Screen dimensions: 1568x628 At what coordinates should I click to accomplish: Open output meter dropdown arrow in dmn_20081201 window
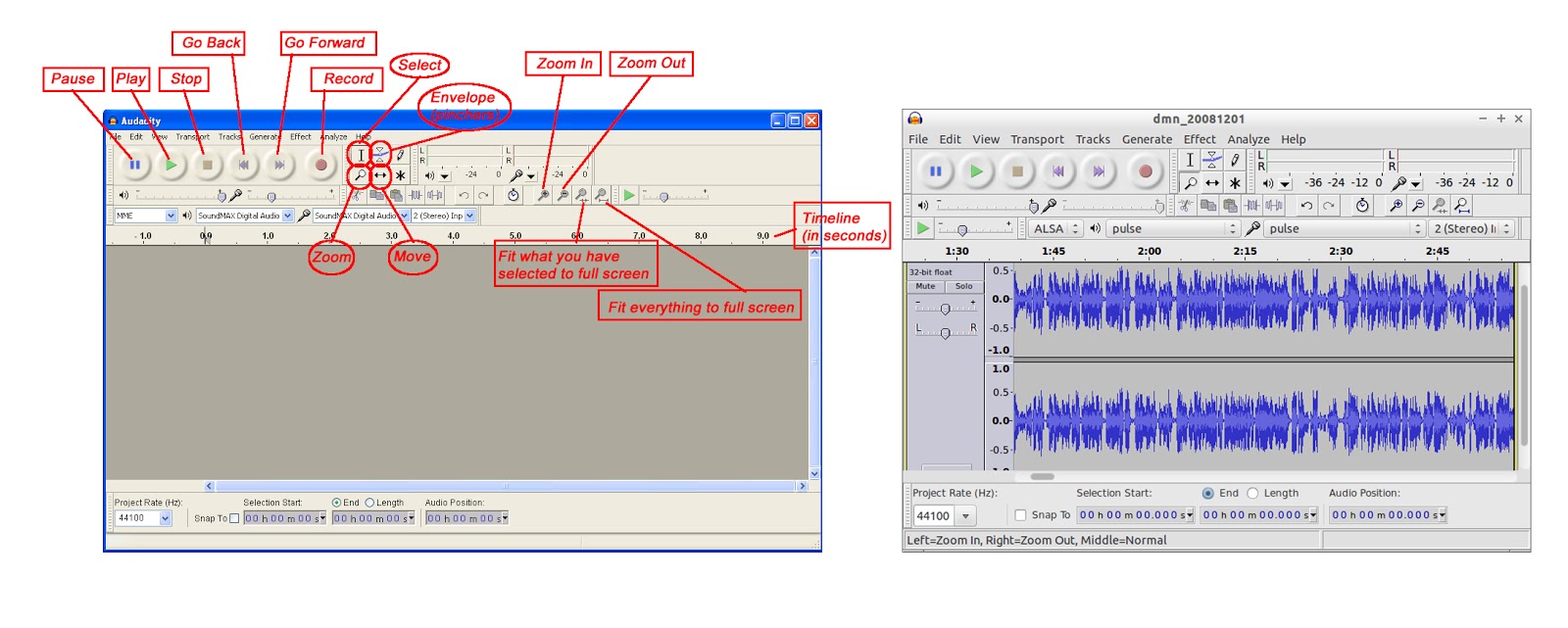coord(1285,183)
